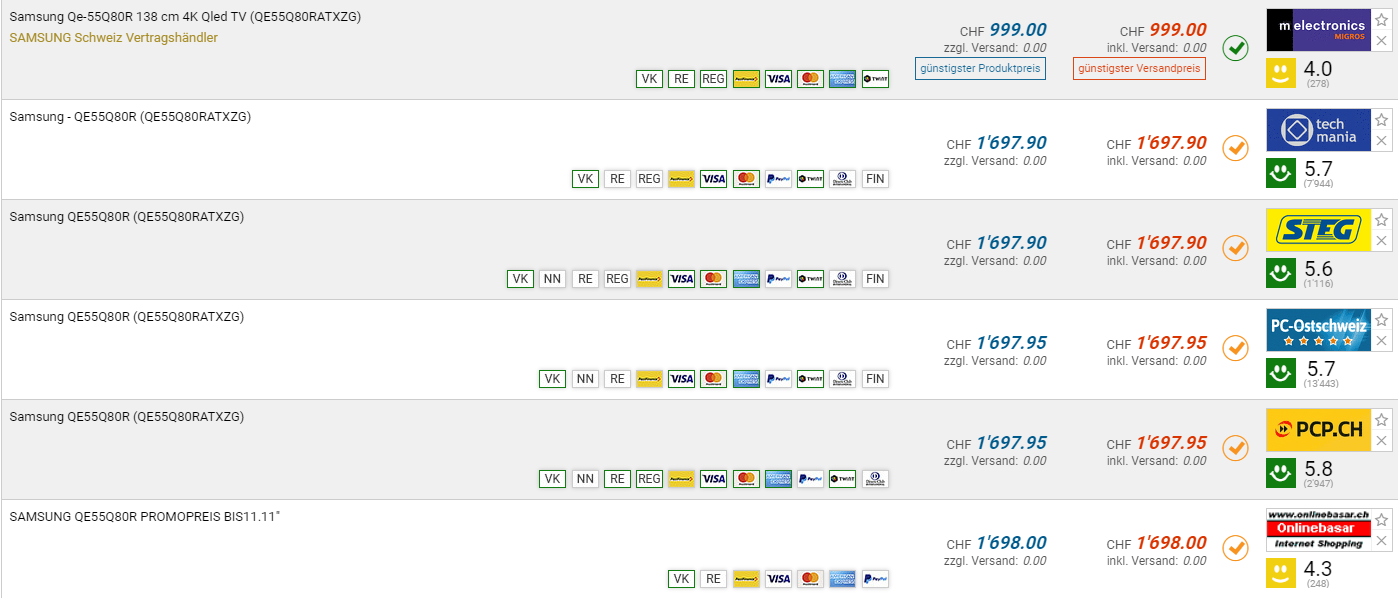Click the 'günstigster Versandpreis' label
The height and width of the screenshot is (598, 1398).
(x=1139, y=69)
